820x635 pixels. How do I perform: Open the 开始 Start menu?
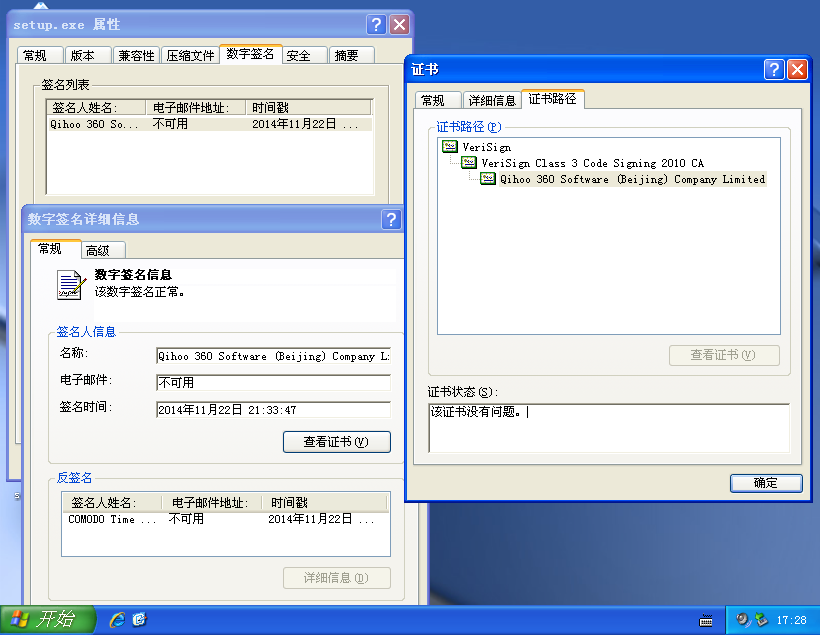(48, 620)
